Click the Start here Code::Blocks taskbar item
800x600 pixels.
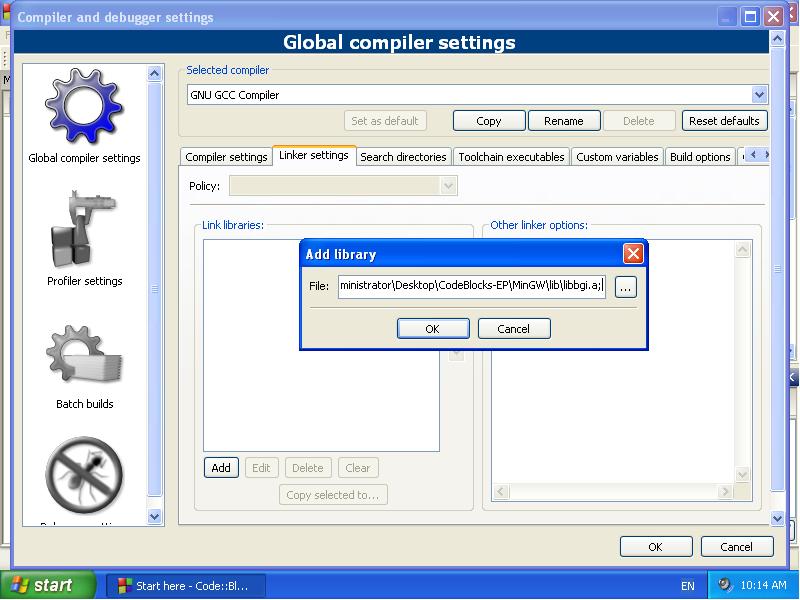[x=185, y=585]
